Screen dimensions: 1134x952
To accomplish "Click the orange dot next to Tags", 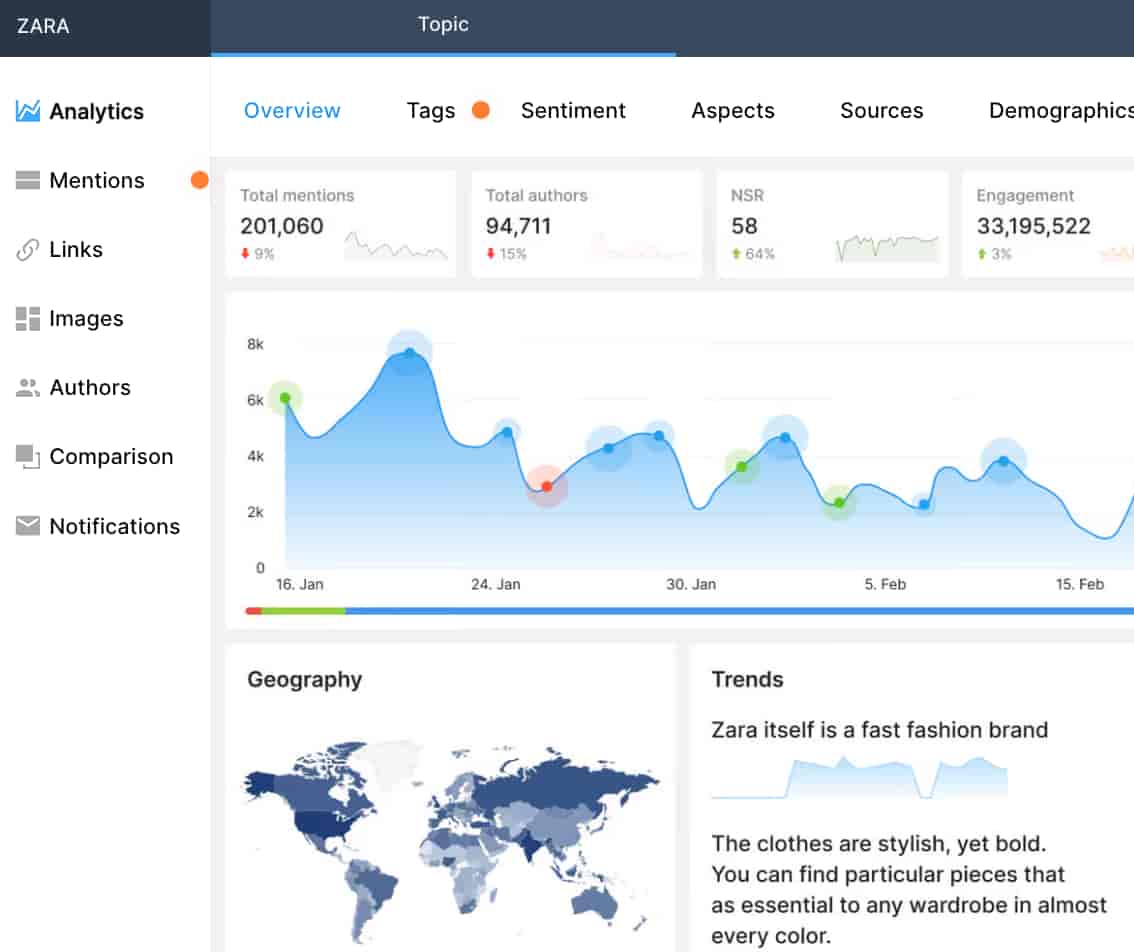I will coord(480,110).
